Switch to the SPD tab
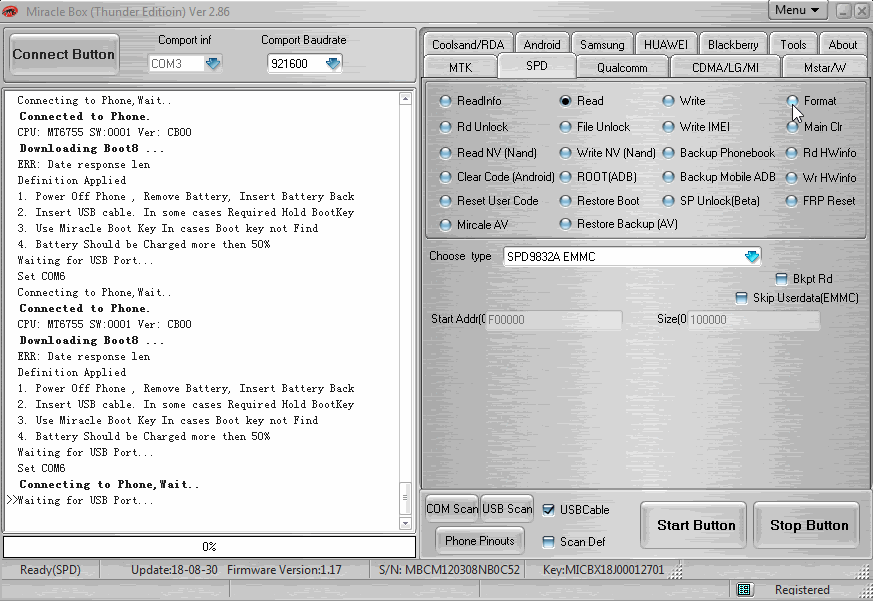873x601 pixels. (x=537, y=66)
